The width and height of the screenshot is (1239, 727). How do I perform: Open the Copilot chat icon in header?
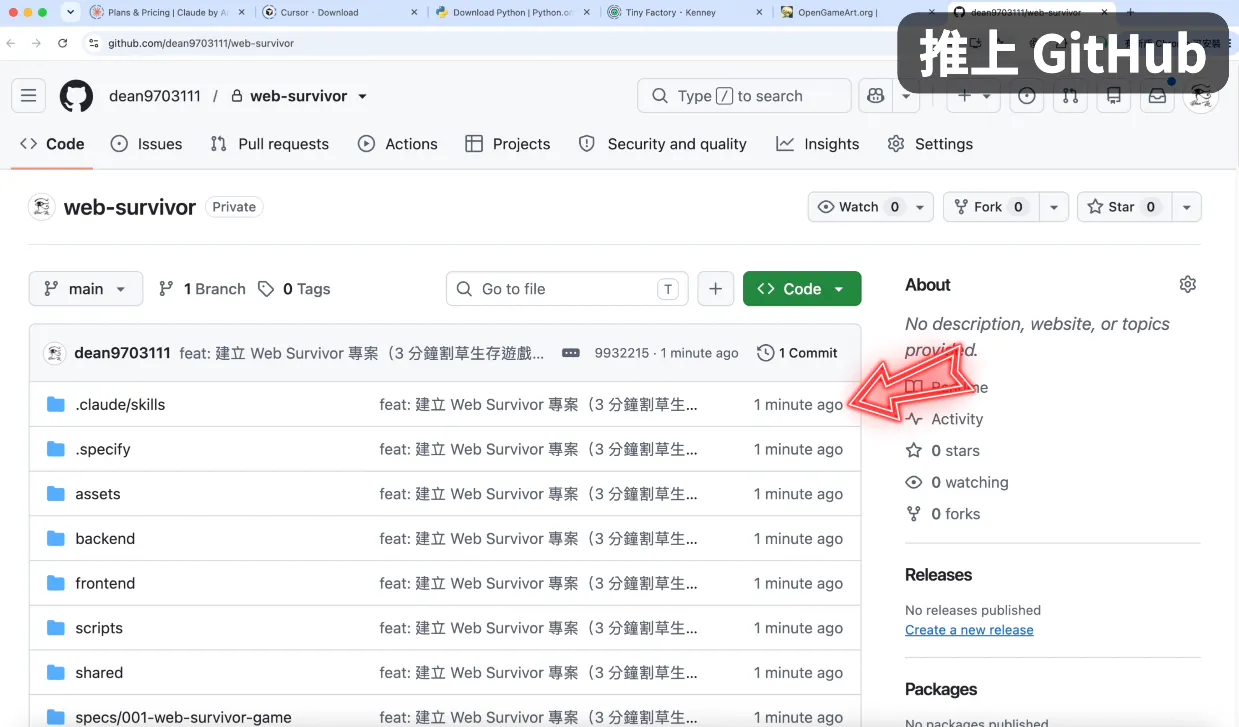tap(876, 96)
